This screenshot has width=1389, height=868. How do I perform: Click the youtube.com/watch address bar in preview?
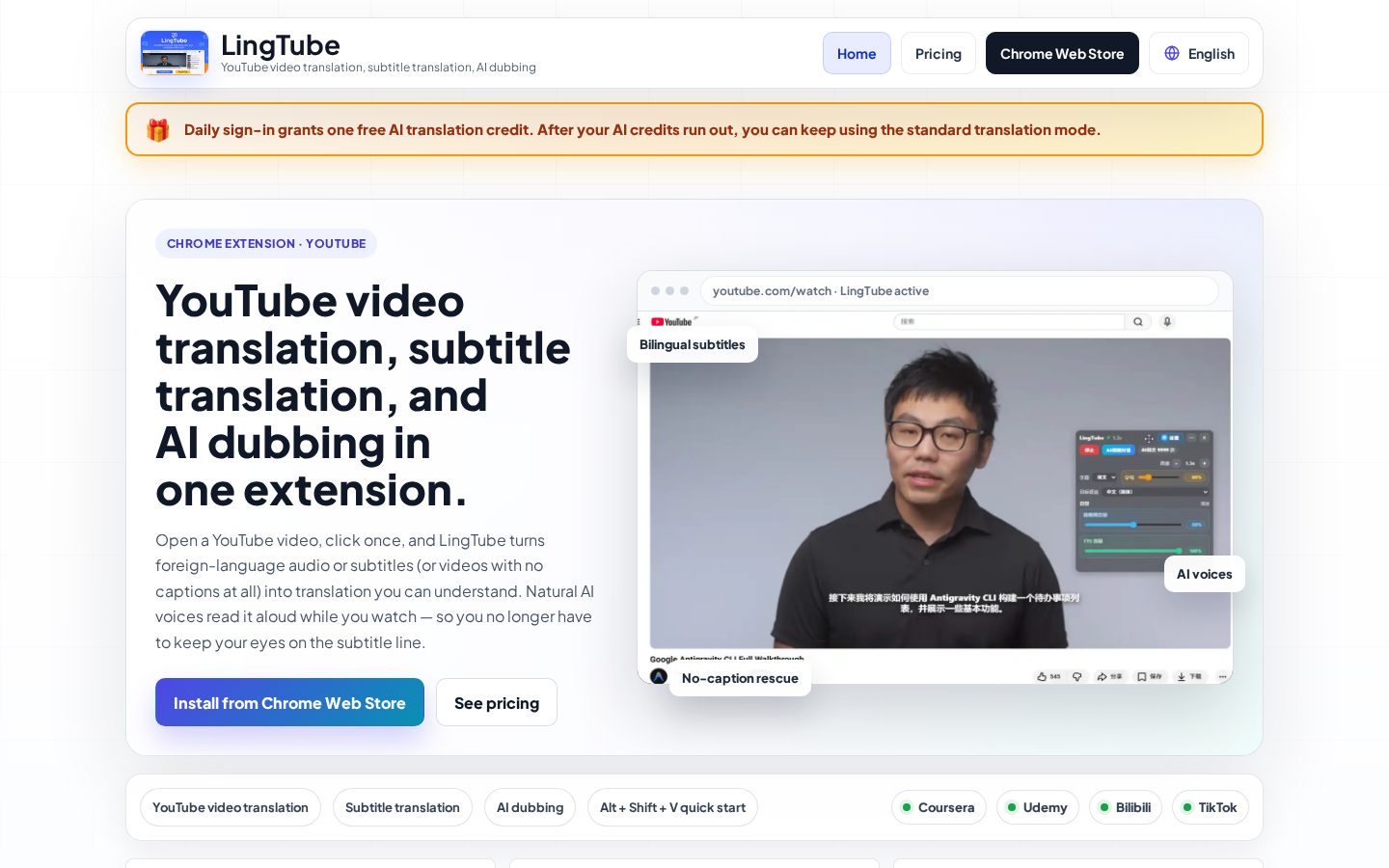pyautogui.click(x=959, y=290)
